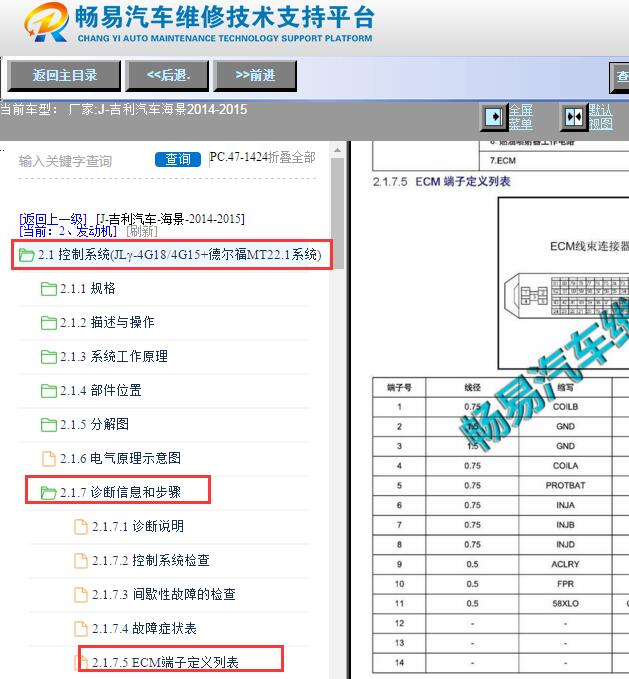Click the blue 查询 search button
This screenshot has height=679, width=629.
tap(178, 159)
